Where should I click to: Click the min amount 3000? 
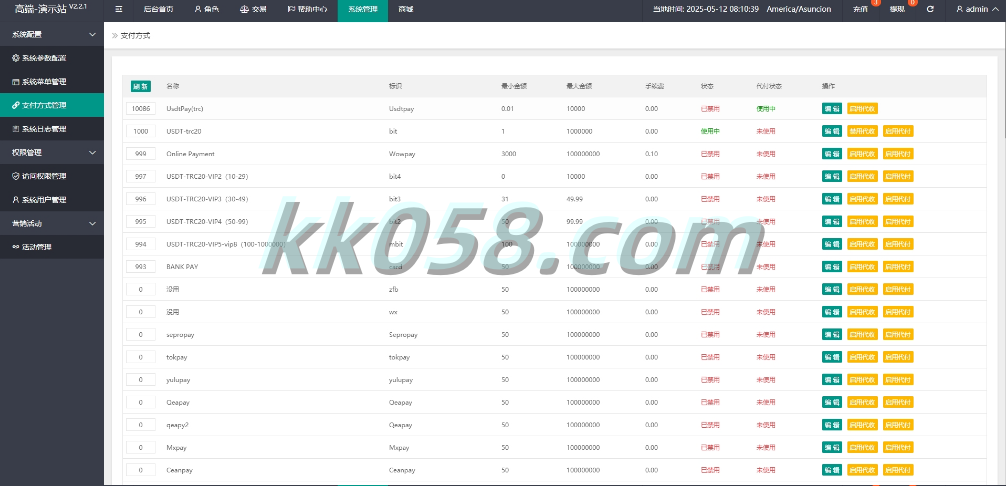(509, 154)
